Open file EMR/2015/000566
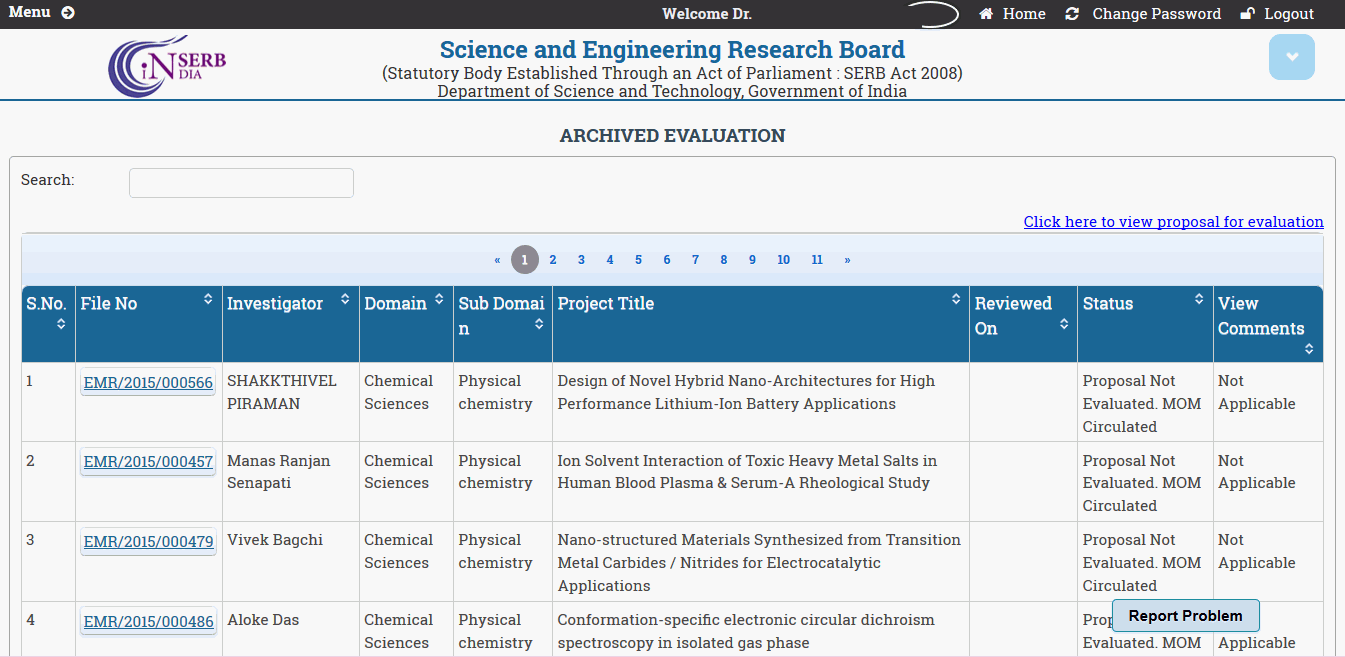1345x657 pixels. pyautogui.click(x=148, y=383)
